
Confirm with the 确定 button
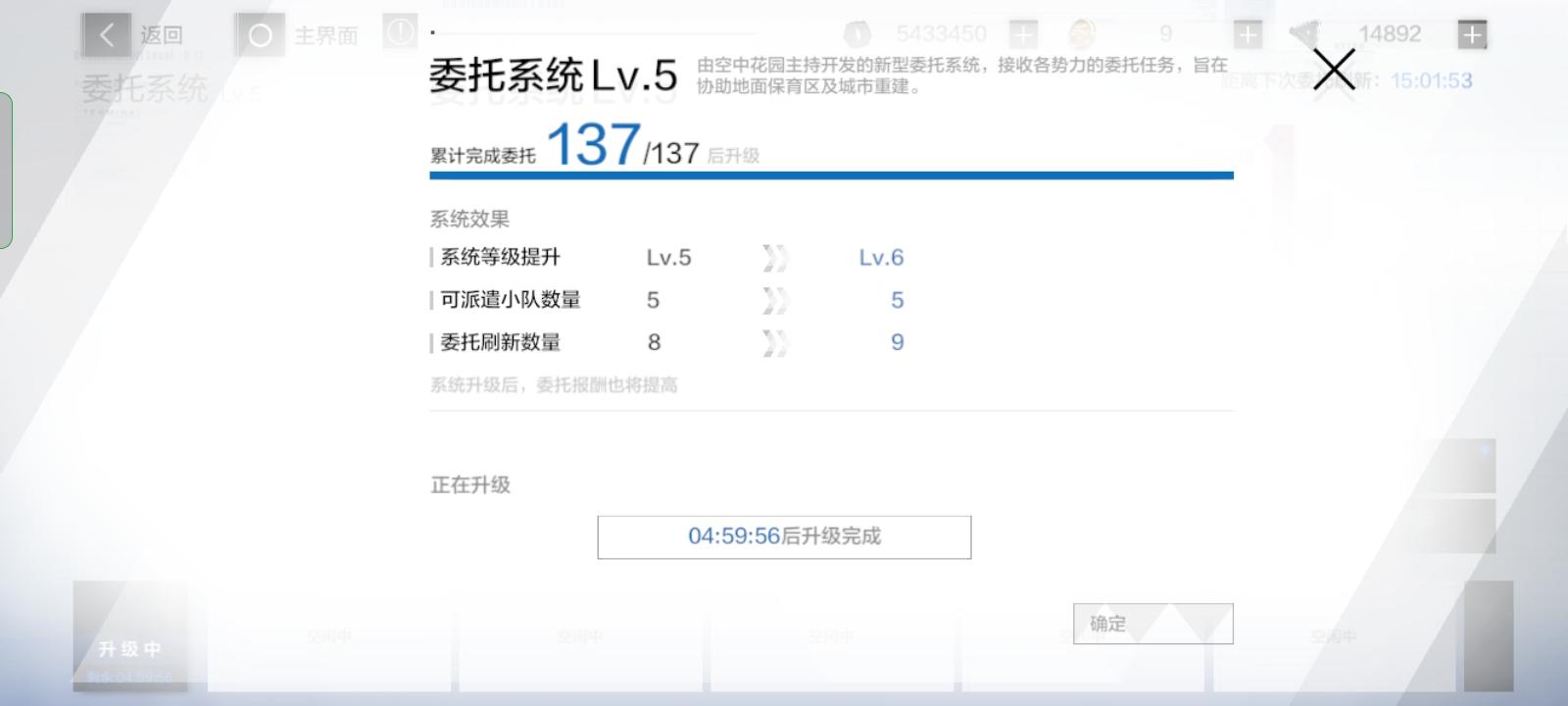pos(1152,624)
